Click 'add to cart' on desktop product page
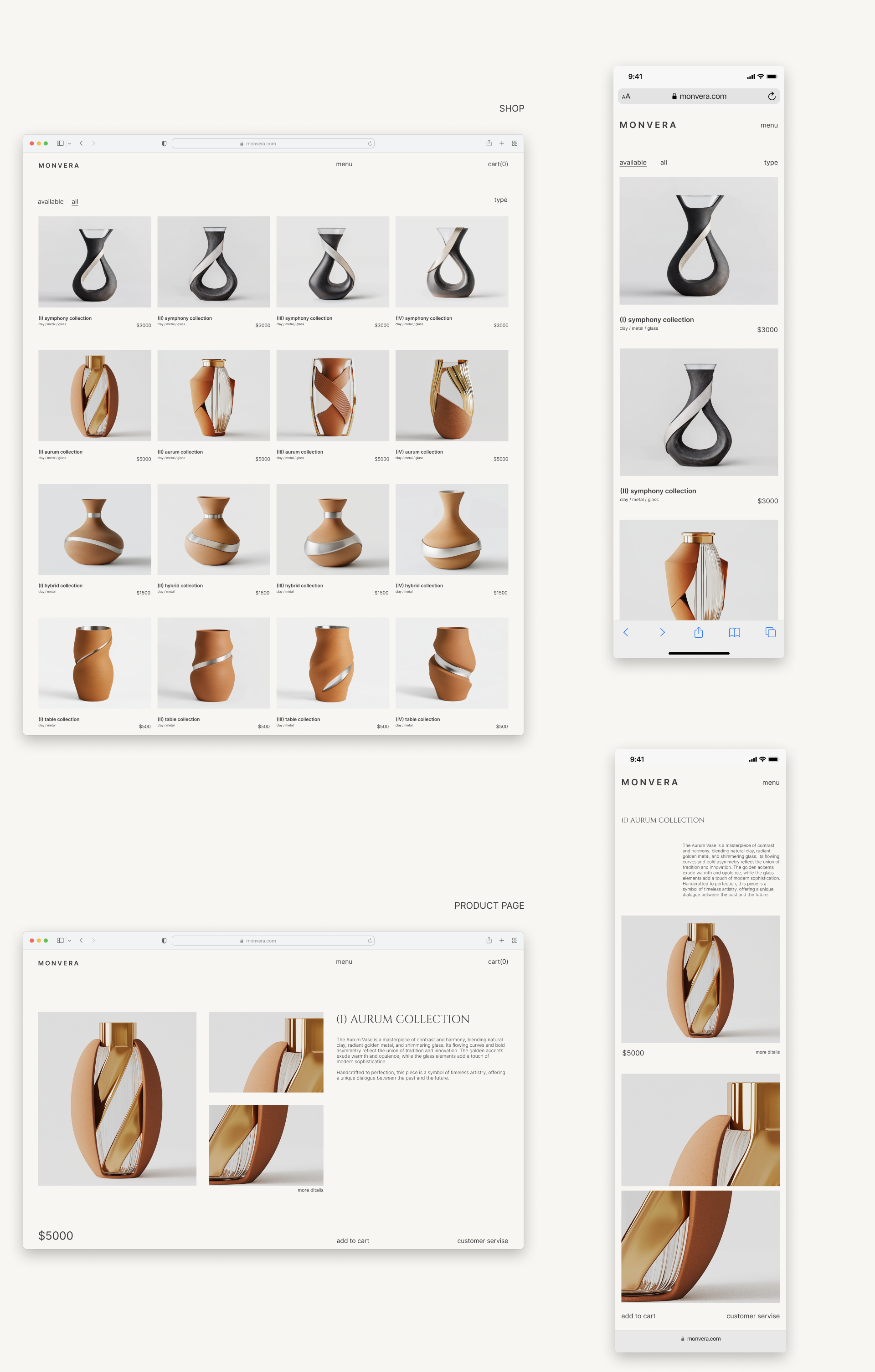 coord(352,1241)
